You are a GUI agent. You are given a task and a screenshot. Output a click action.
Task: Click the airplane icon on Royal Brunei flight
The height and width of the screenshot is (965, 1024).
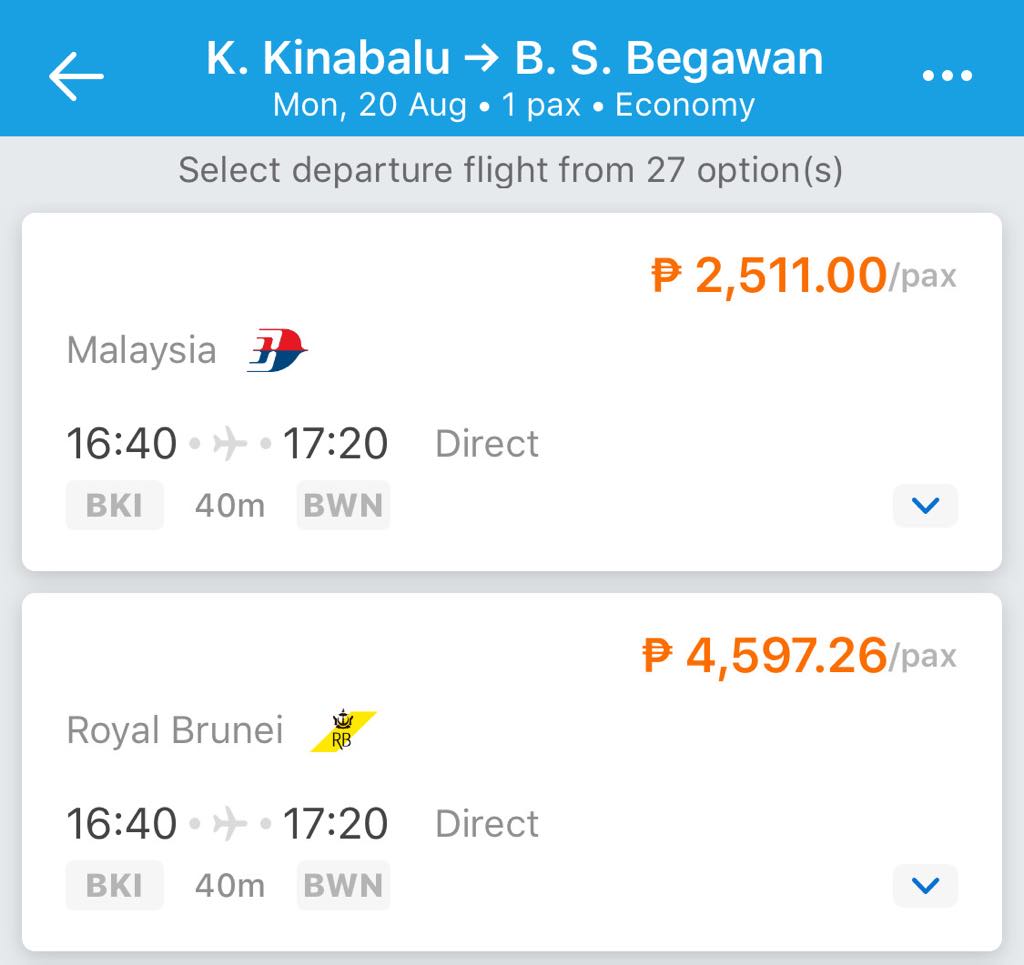coord(230,823)
